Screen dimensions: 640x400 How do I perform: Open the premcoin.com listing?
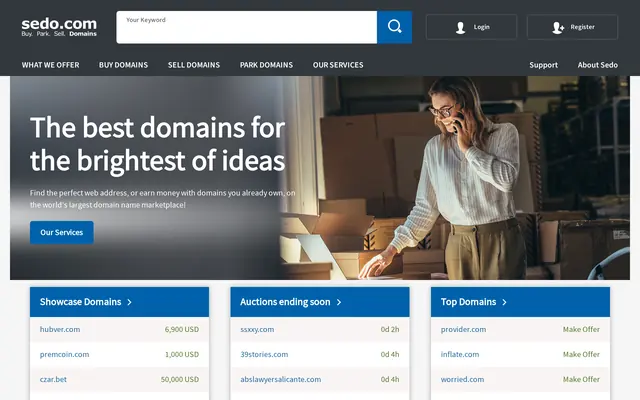pyautogui.click(x=64, y=354)
